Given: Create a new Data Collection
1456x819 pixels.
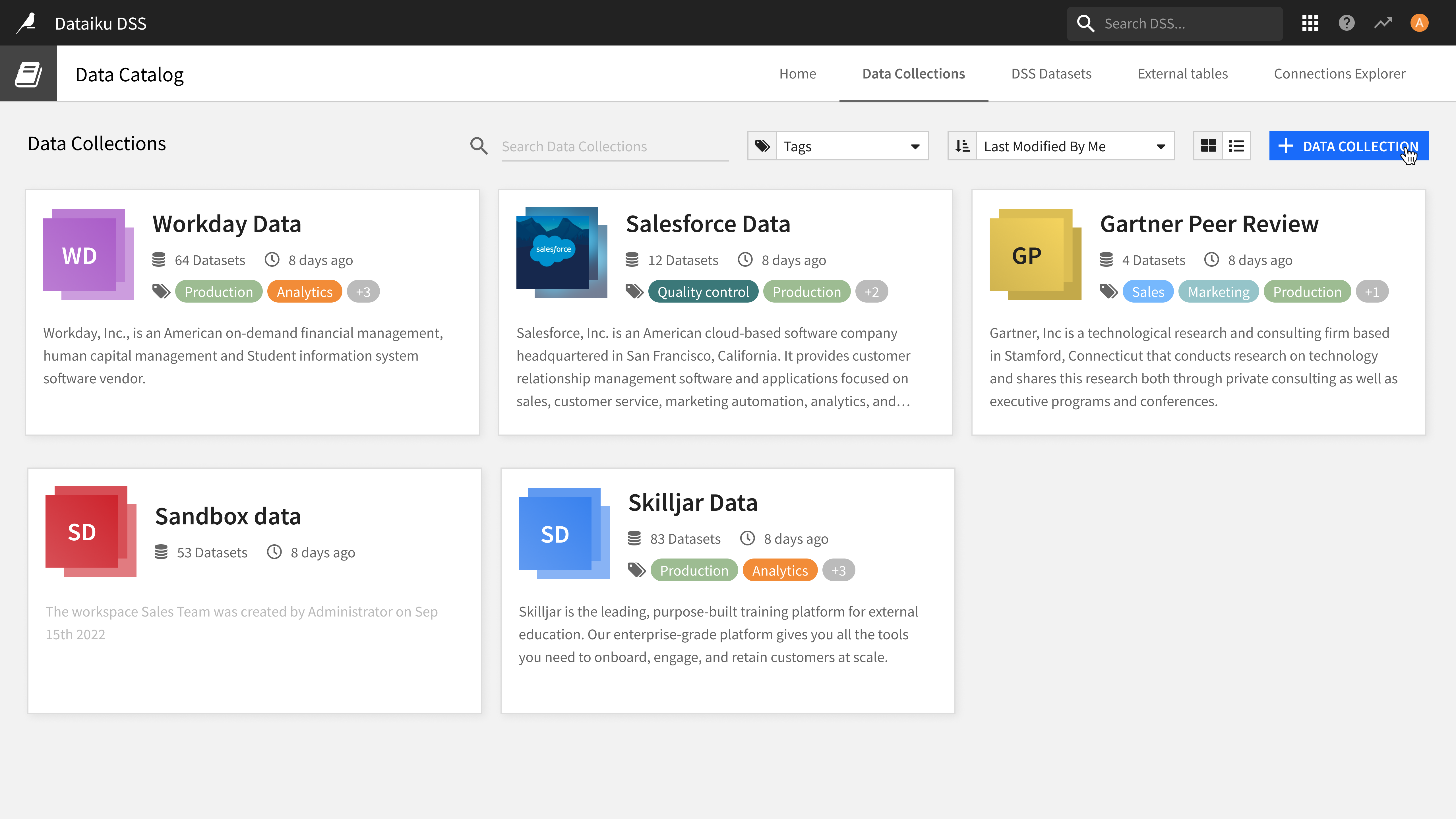Looking at the screenshot, I should [1349, 146].
